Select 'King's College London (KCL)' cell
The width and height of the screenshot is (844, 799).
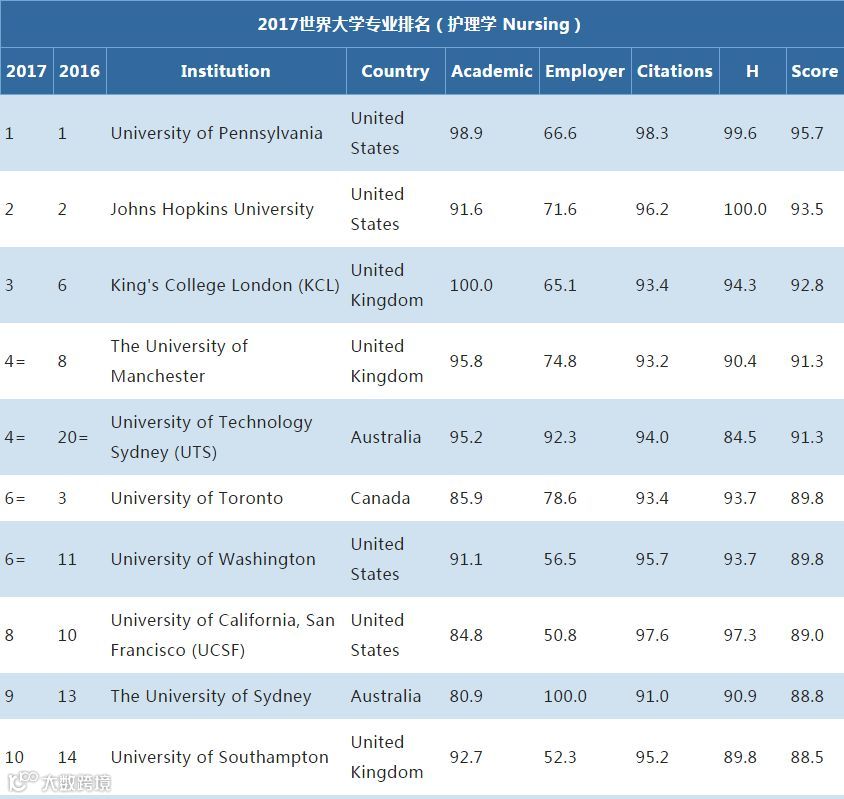tap(225, 285)
